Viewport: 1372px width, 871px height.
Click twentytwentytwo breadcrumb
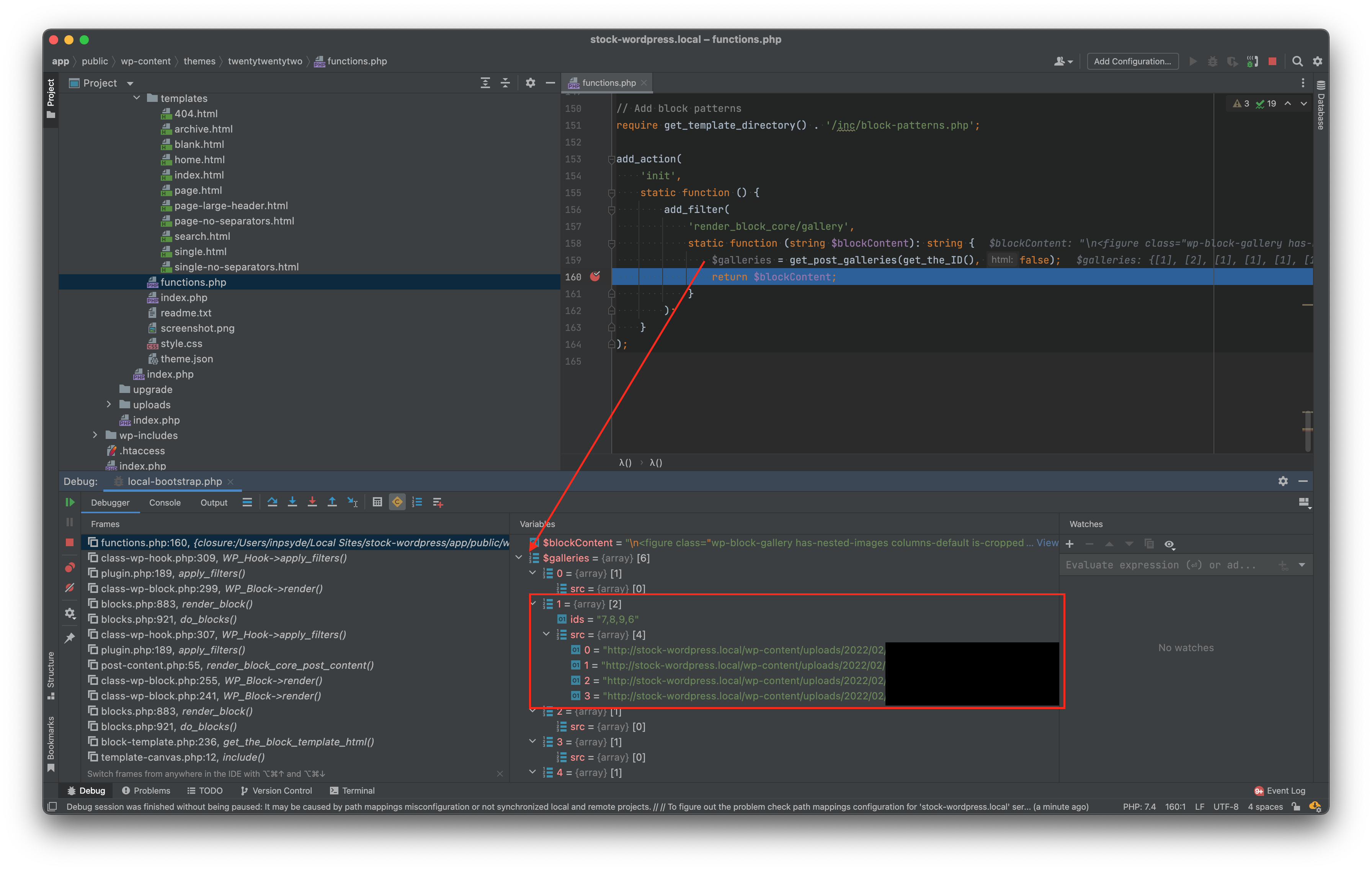point(265,61)
